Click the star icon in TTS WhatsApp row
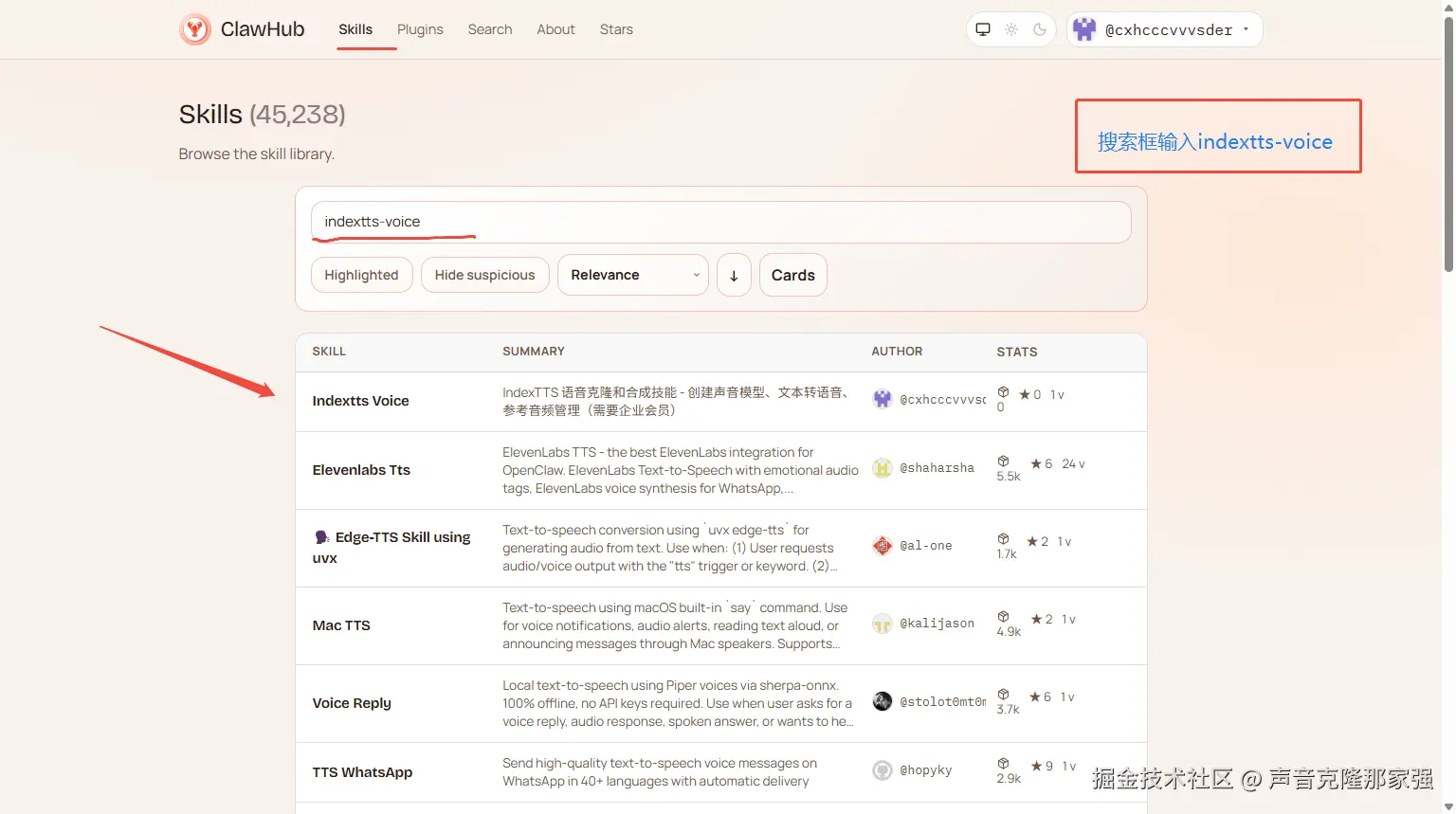This screenshot has width=1456, height=814. pyautogui.click(x=1037, y=766)
